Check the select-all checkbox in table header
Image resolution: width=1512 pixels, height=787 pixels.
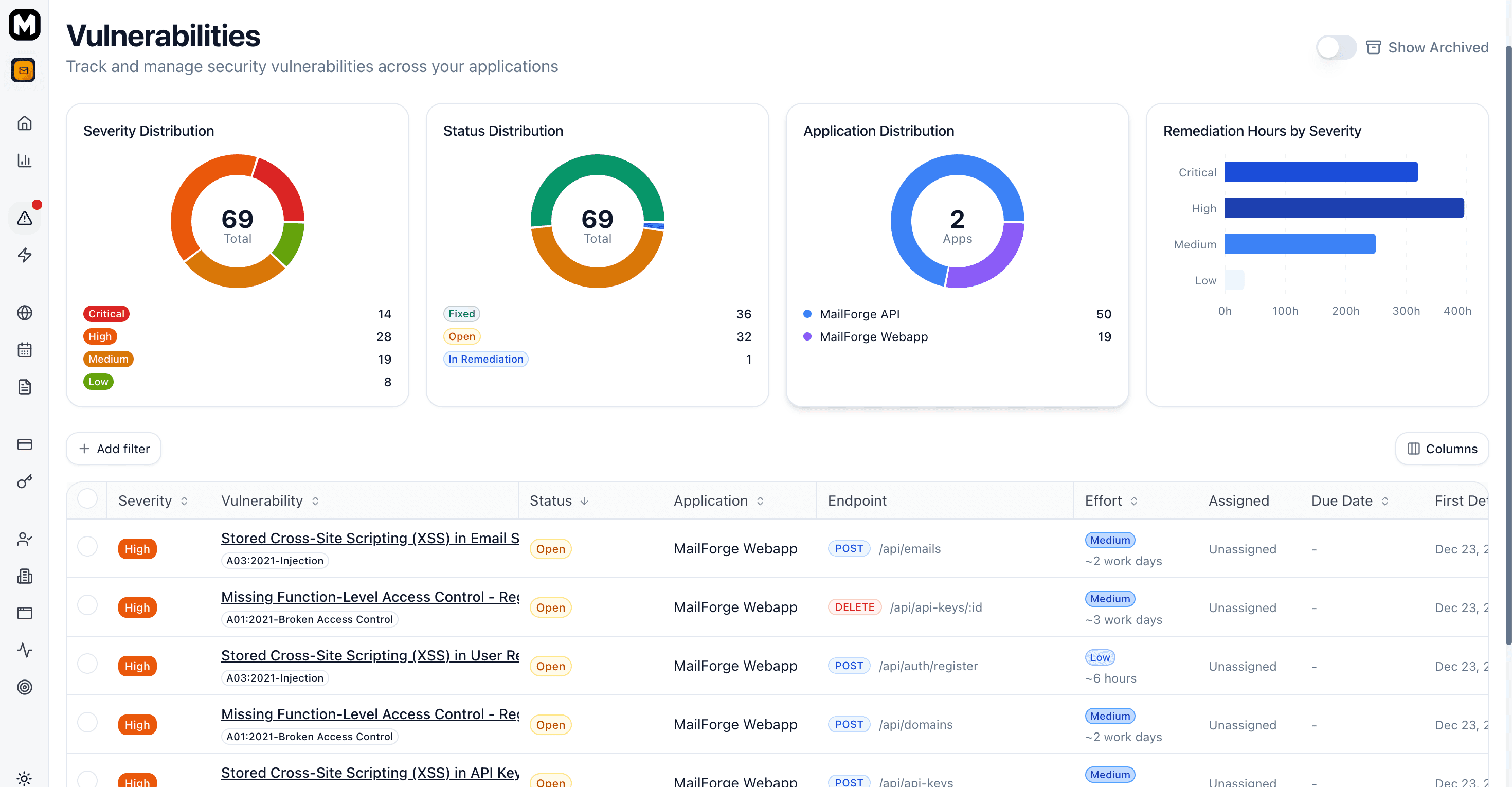[87, 499]
